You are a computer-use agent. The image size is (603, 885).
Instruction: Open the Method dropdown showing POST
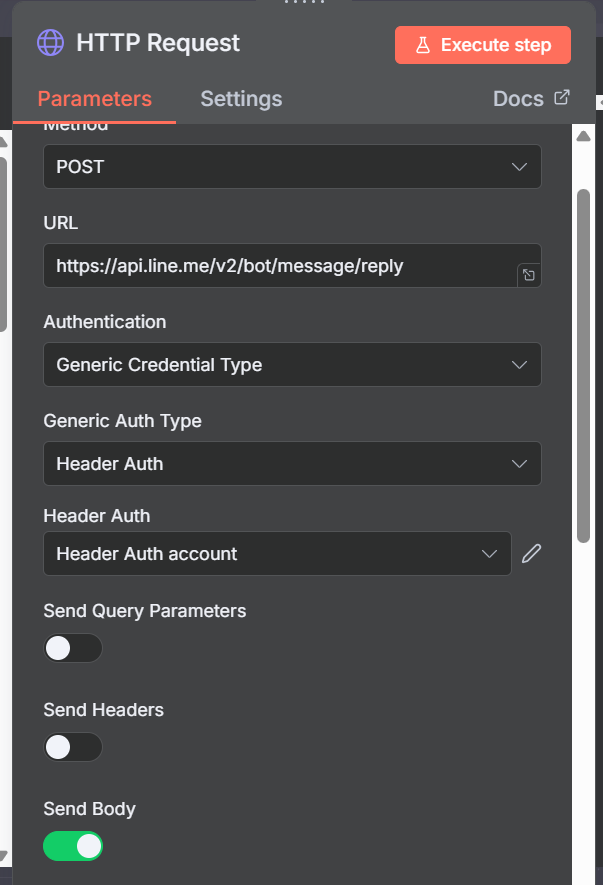pos(292,167)
